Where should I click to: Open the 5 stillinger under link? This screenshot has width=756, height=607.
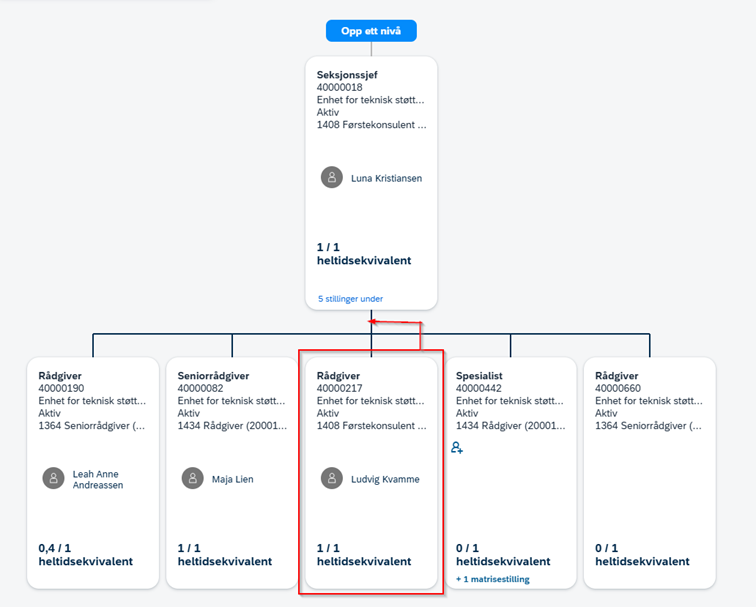(x=351, y=299)
